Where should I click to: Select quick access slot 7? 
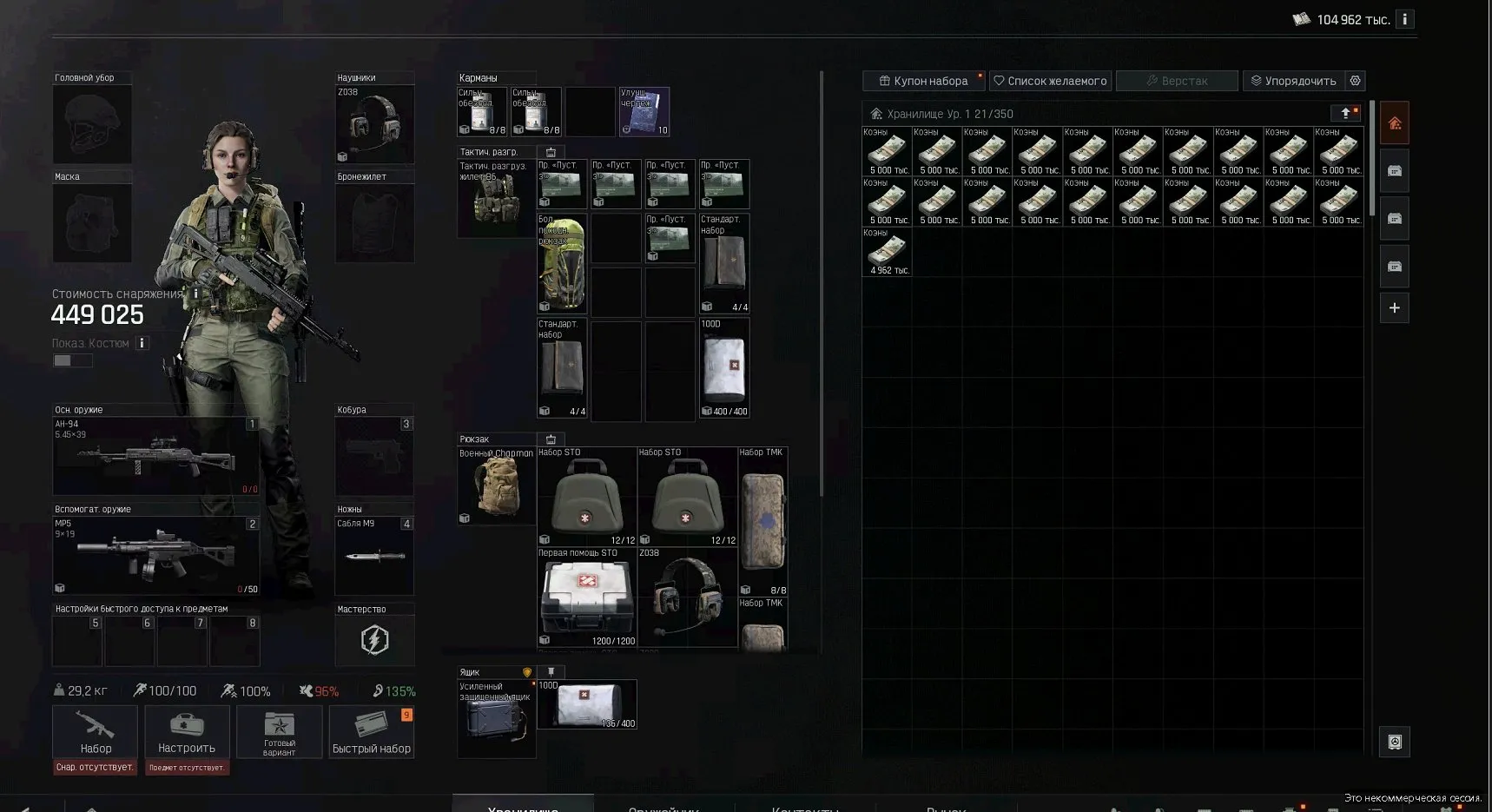click(x=182, y=641)
